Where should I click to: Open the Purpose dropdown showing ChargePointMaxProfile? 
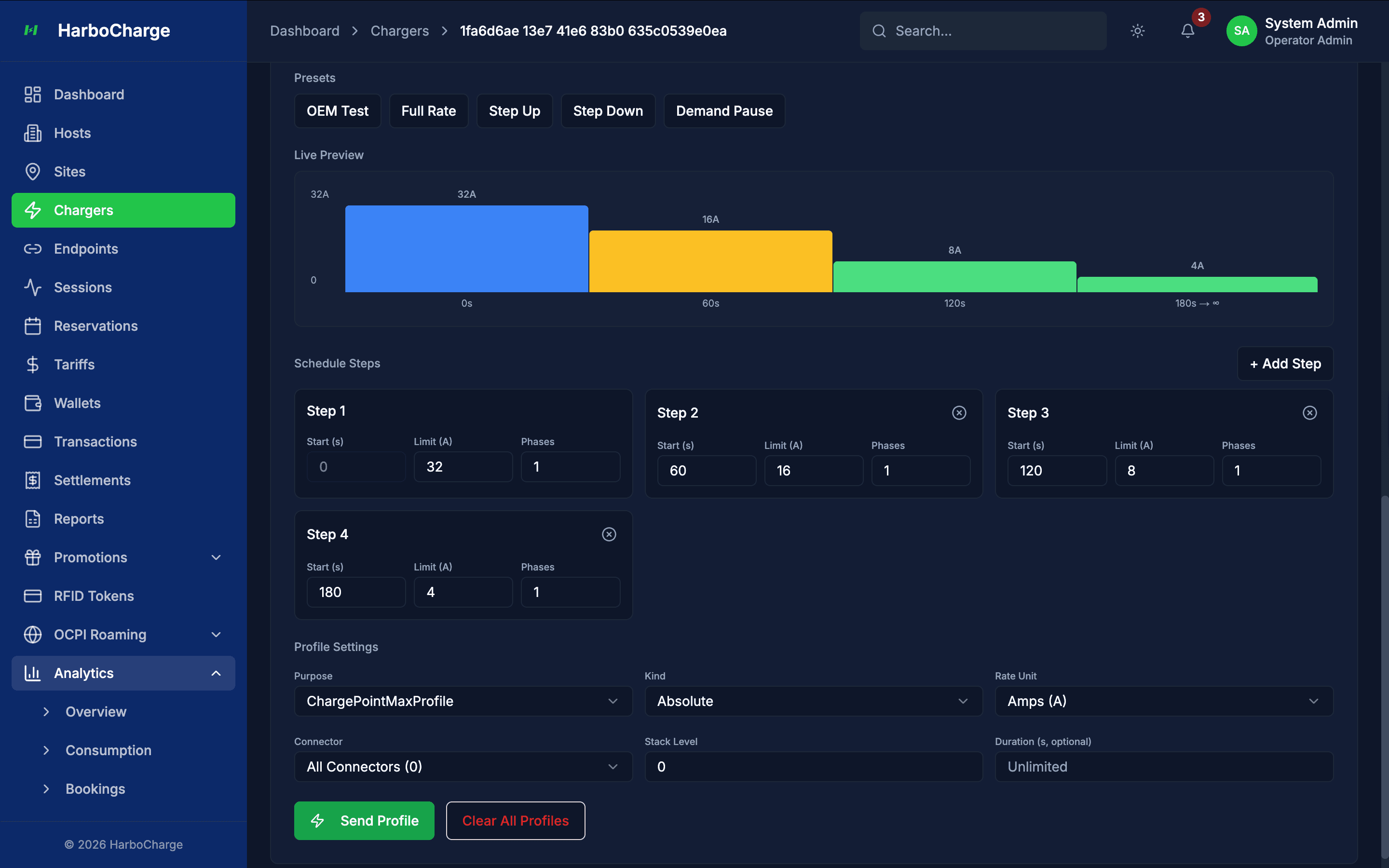[463, 701]
